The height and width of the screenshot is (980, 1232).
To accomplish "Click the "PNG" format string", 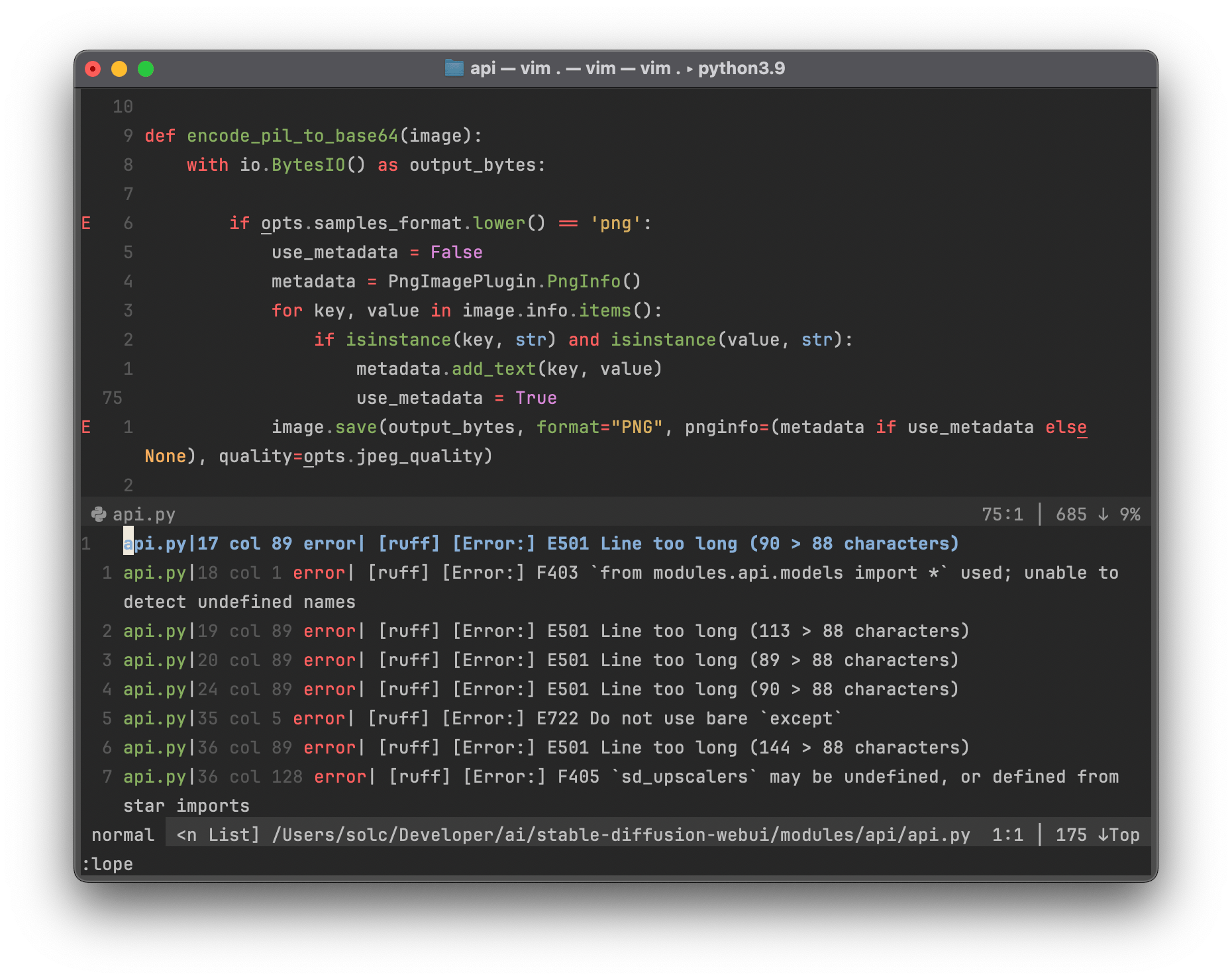I will (637, 427).
